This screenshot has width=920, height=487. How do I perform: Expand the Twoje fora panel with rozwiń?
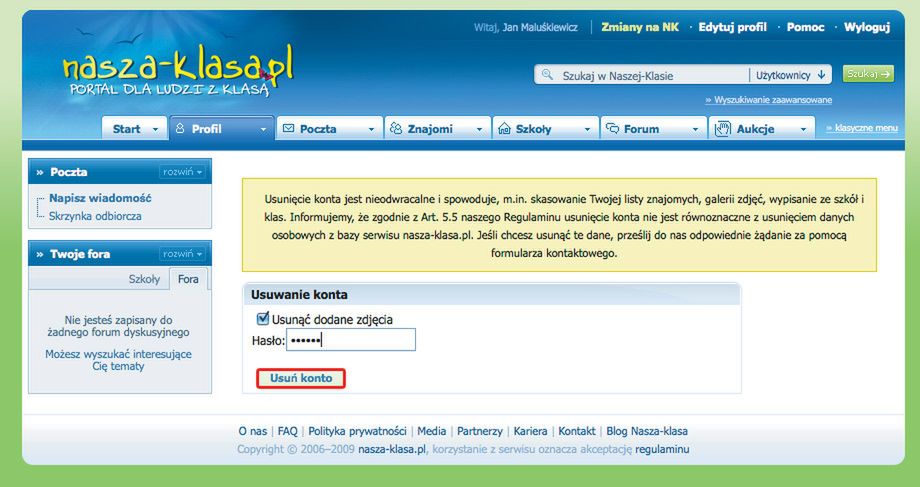point(182,254)
